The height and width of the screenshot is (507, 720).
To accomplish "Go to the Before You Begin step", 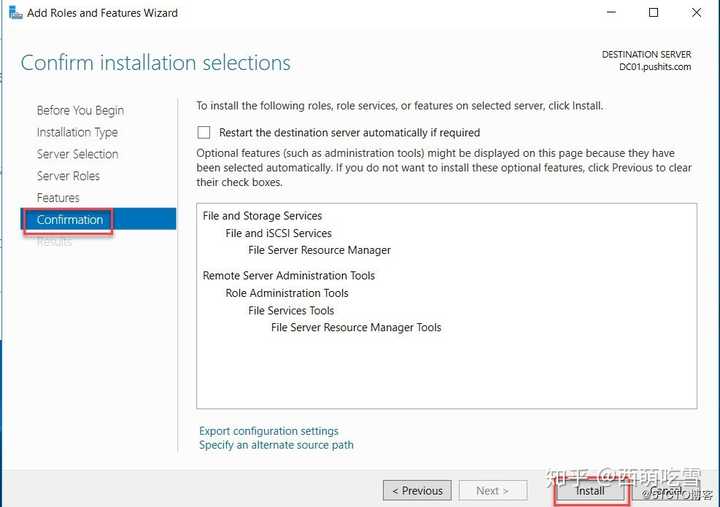I will point(80,111).
